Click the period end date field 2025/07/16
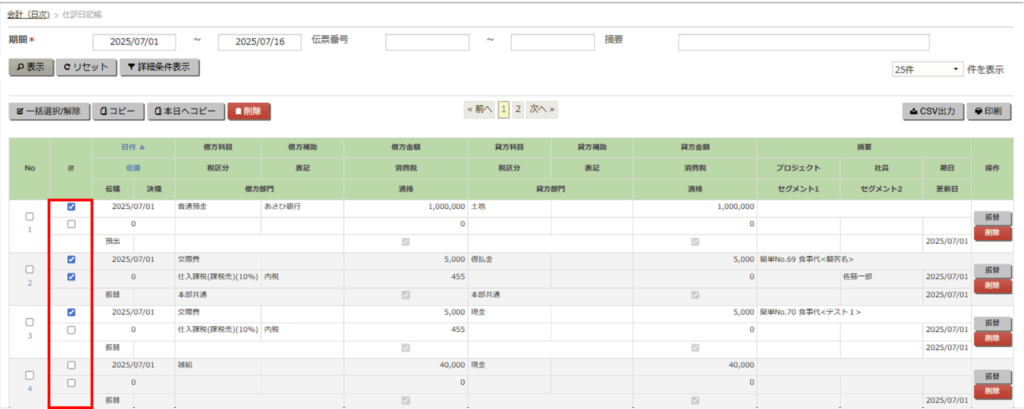The image size is (1024, 409). coord(259,42)
